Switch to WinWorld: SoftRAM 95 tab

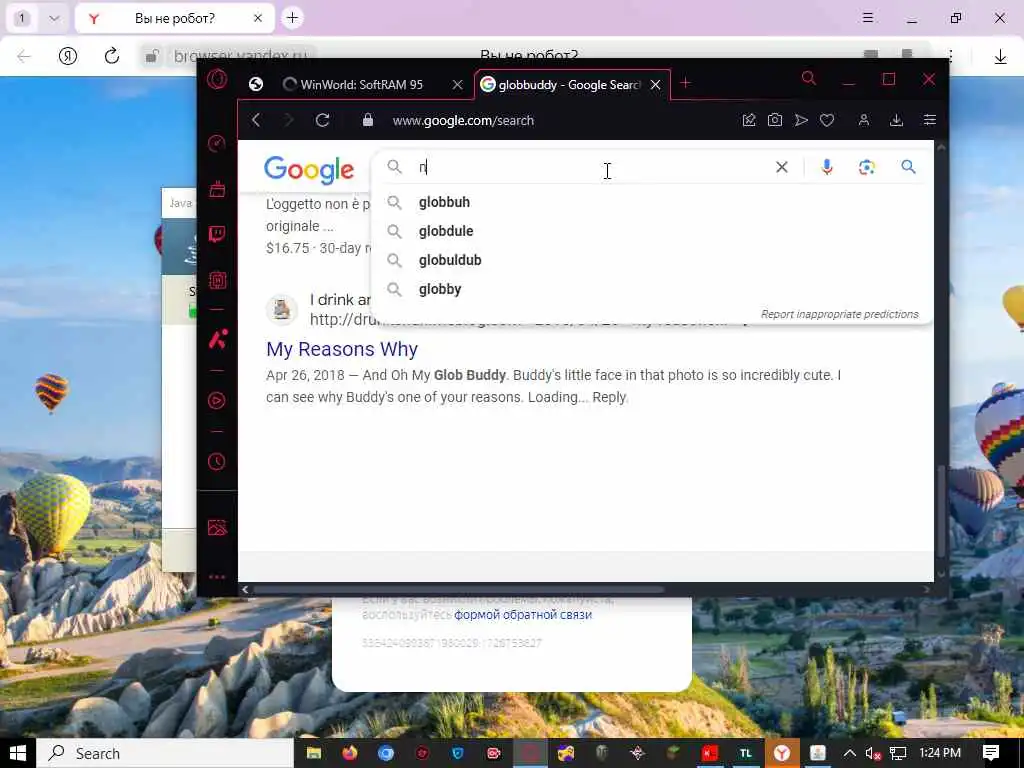tap(361, 84)
